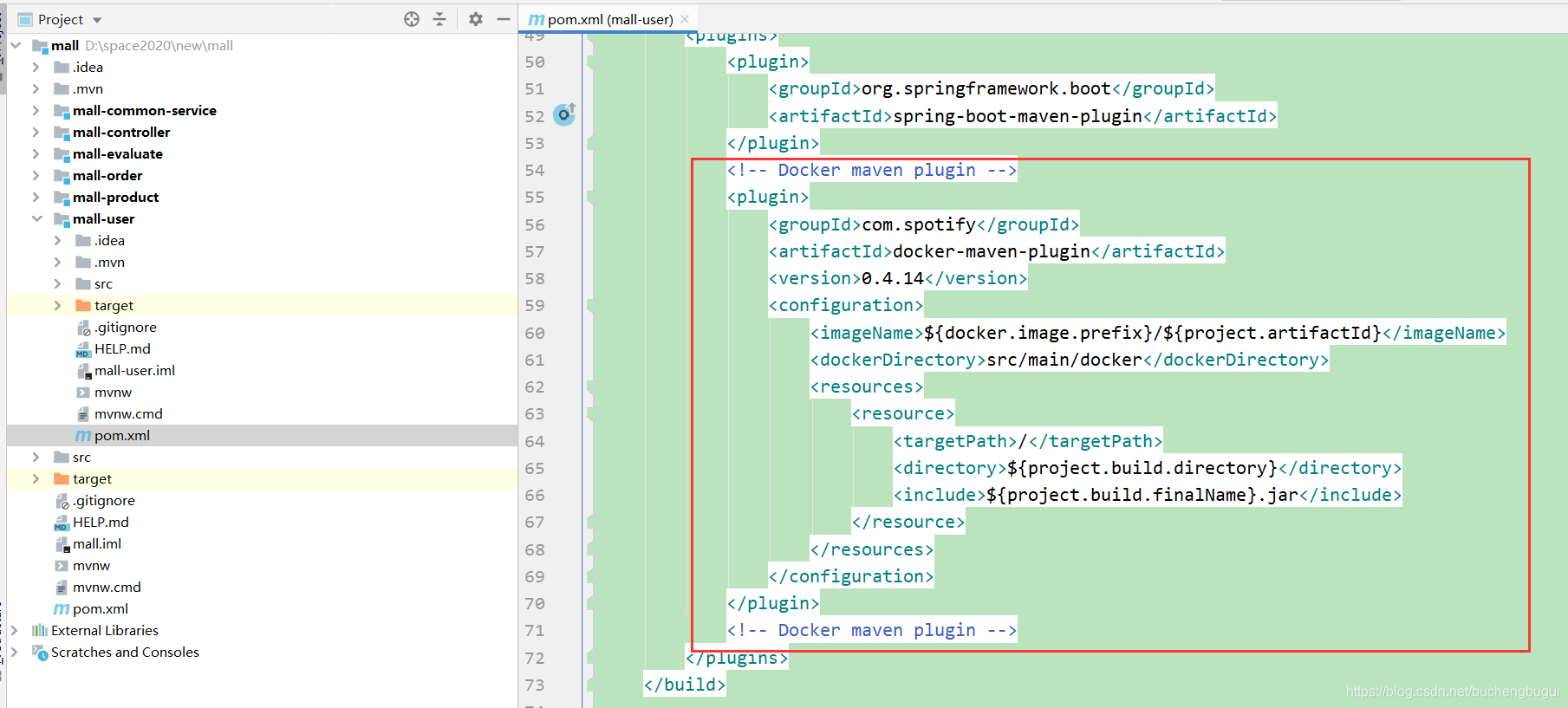
Task: Click the locate/select opened file target icon
Action: [x=412, y=19]
